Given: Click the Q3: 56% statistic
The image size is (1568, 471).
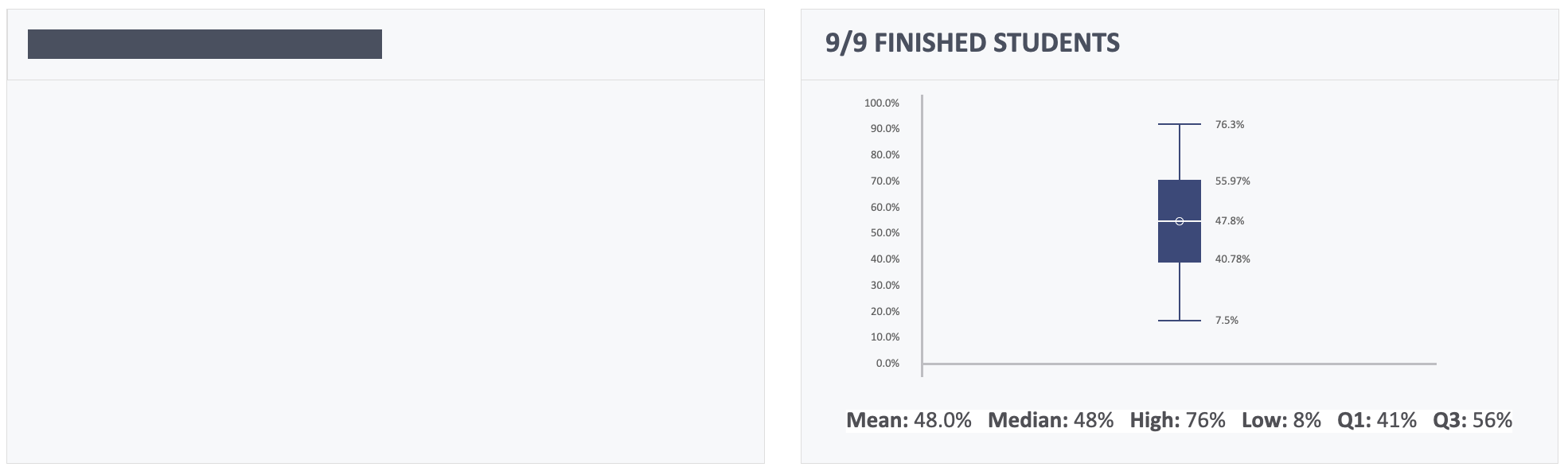Looking at the screenshot, I should point(1472,420).
